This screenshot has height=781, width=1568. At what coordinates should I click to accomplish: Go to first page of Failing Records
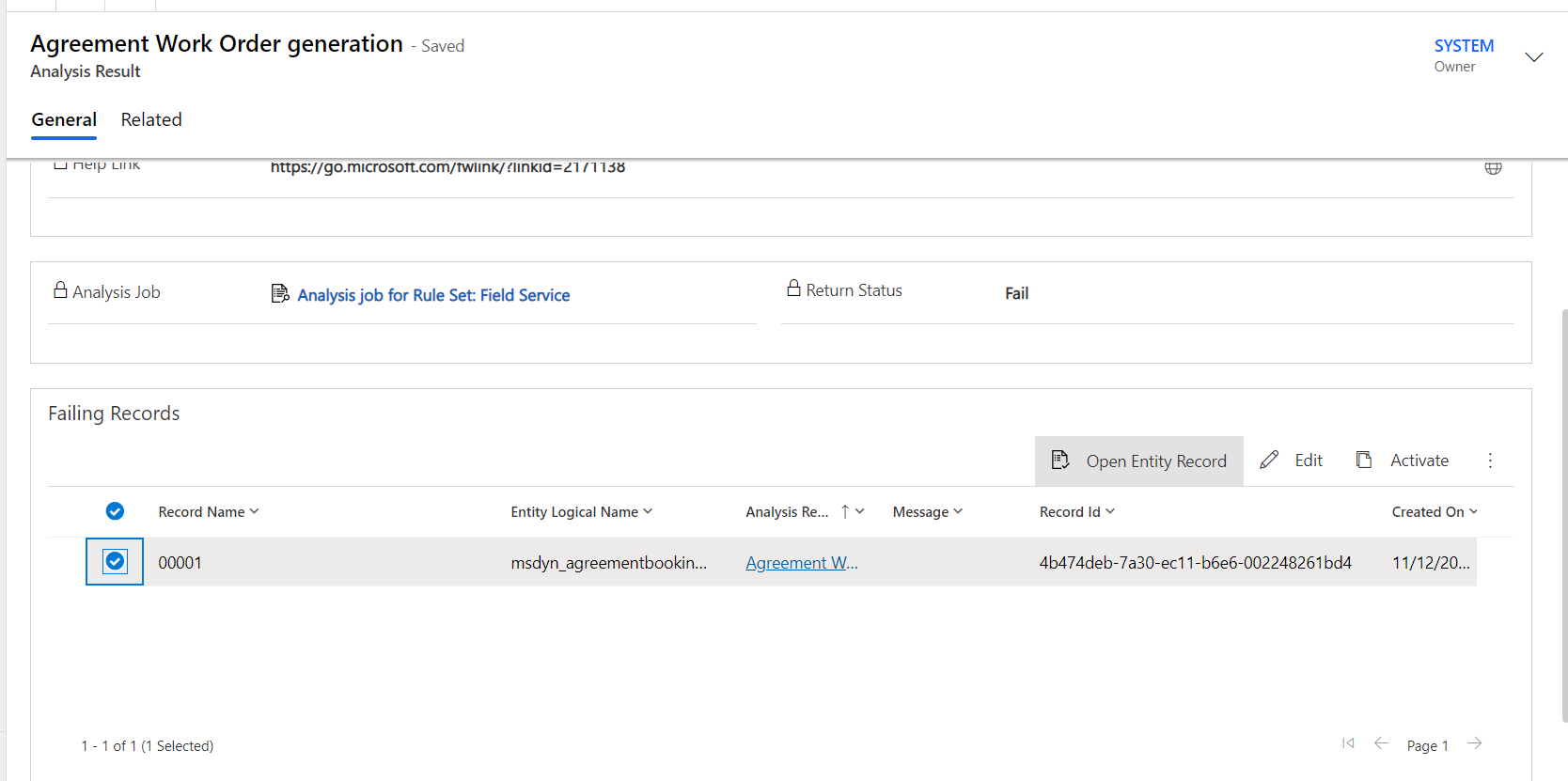(1348, 743)
